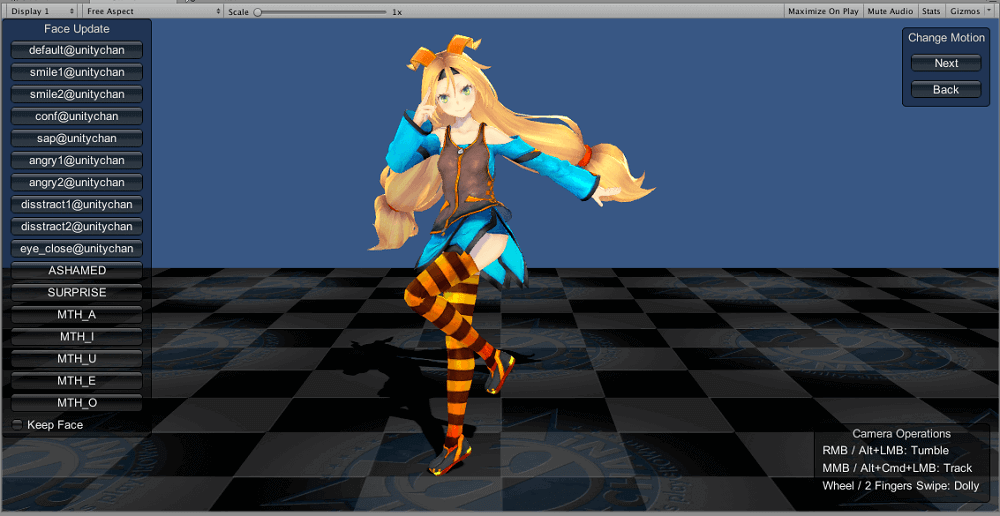
Task: Apply MTH_O mouth shape
Action: [77, 403]
